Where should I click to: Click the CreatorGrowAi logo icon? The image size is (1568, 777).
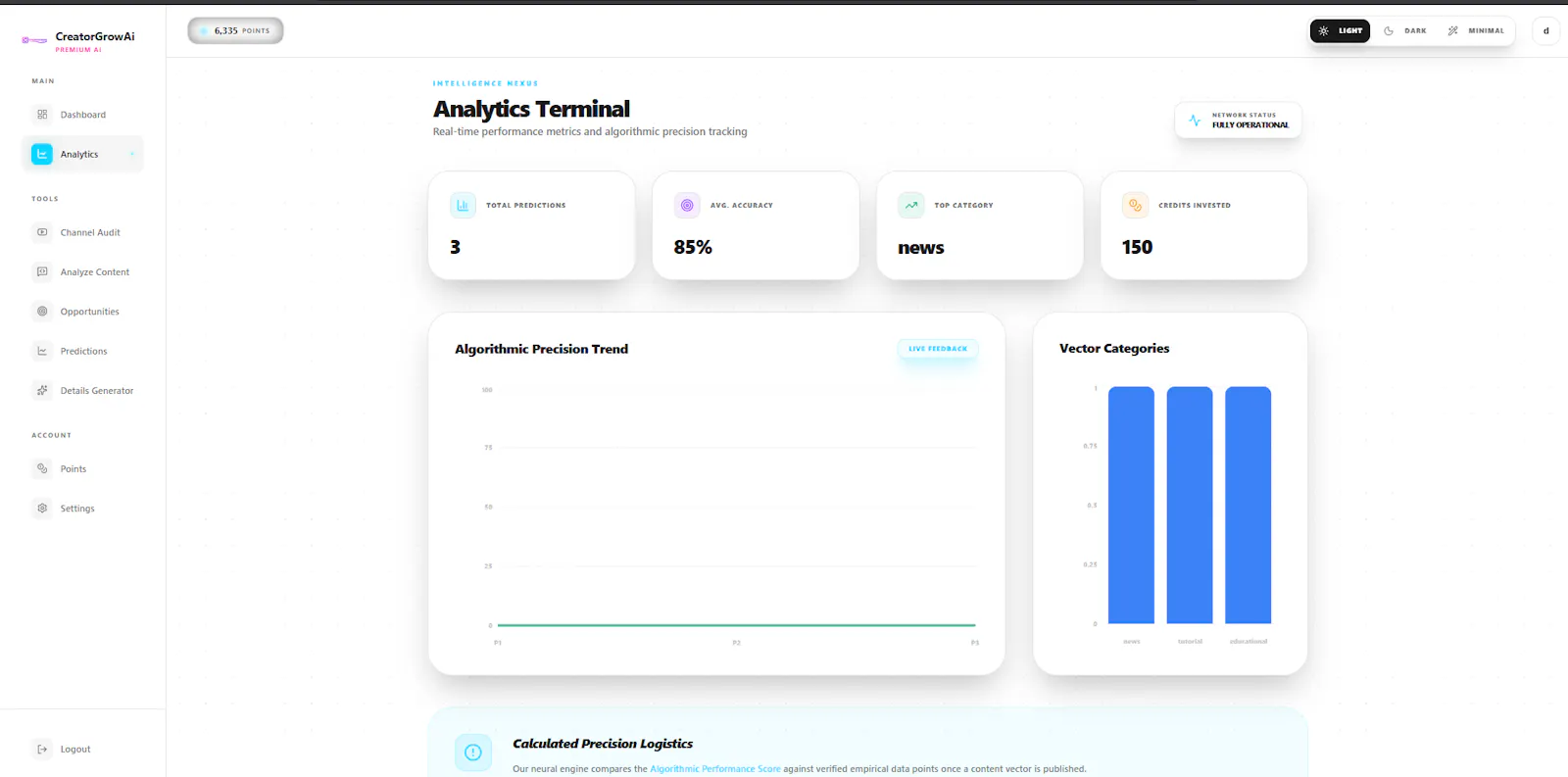coord(34,40)
